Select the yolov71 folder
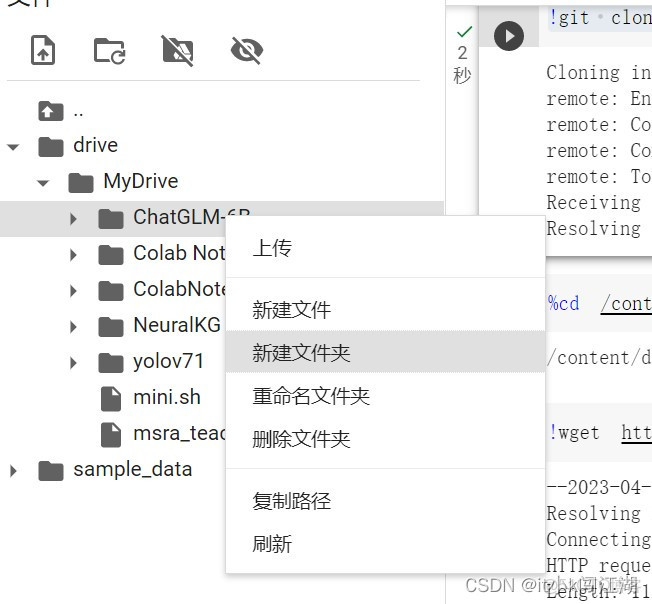 point(168,361)
